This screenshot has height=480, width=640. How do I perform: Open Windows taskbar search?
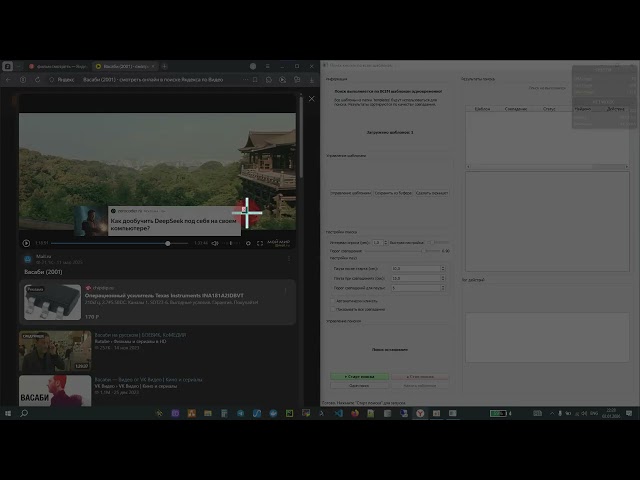pyautogui.click(x=24, y=413)
